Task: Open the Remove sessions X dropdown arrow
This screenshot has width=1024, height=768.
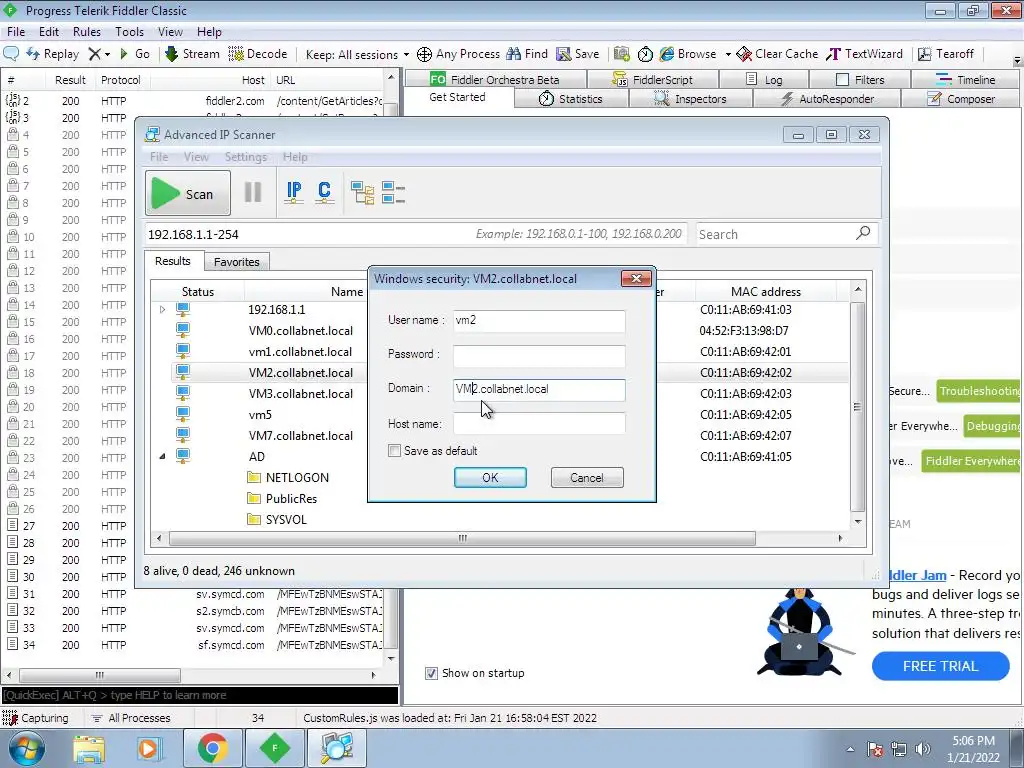Action: pos(108,54)
